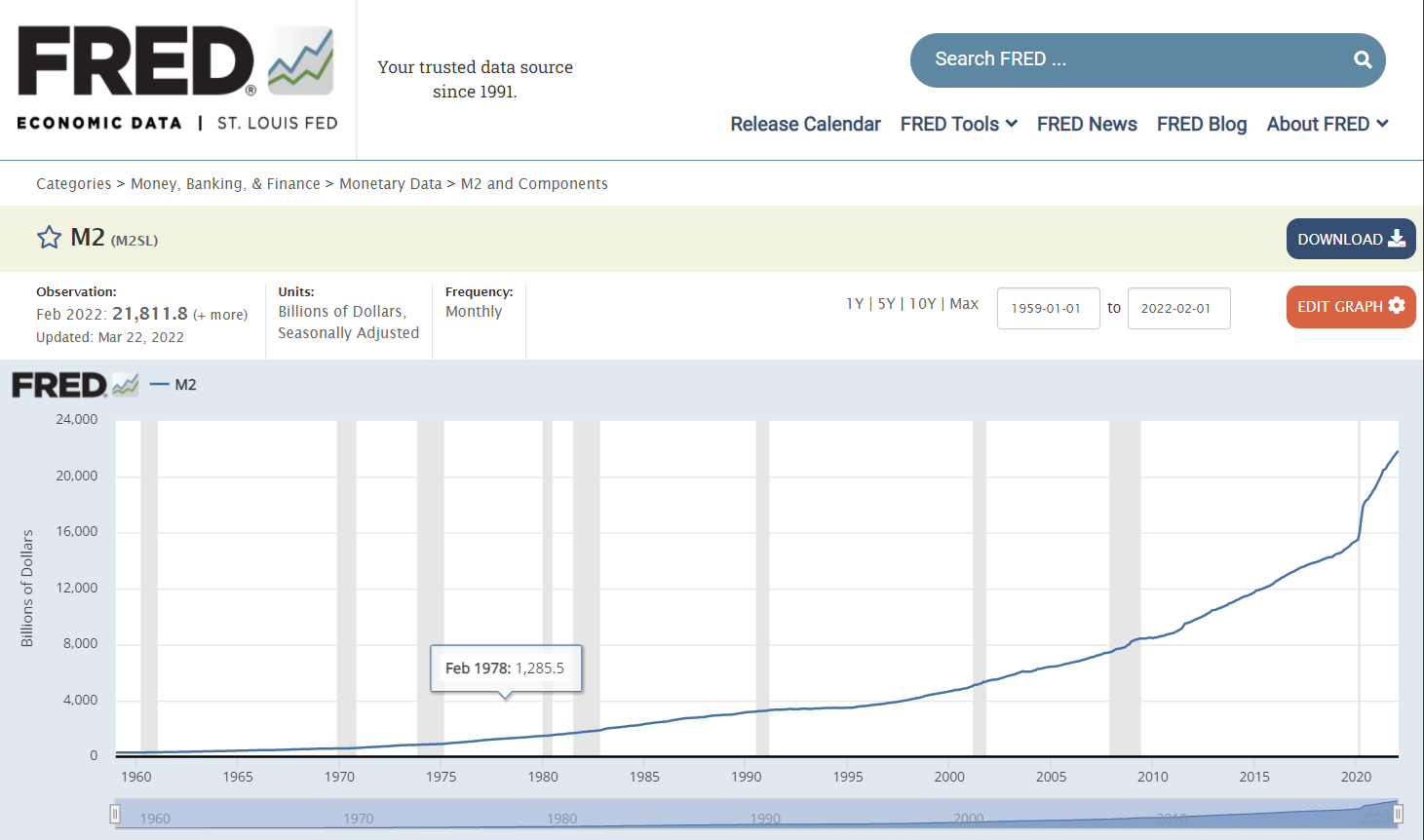Click the 'Seasonally Adjusted' units text
Viewport: 1424px width, 840px height.
click(x=349, y=333)
